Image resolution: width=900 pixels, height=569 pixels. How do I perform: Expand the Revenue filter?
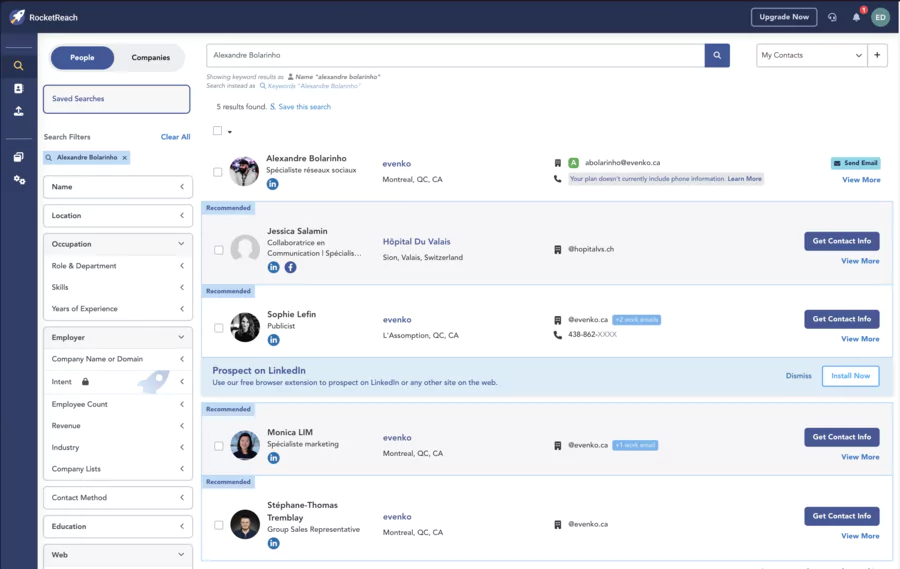[x=118, y=425]
